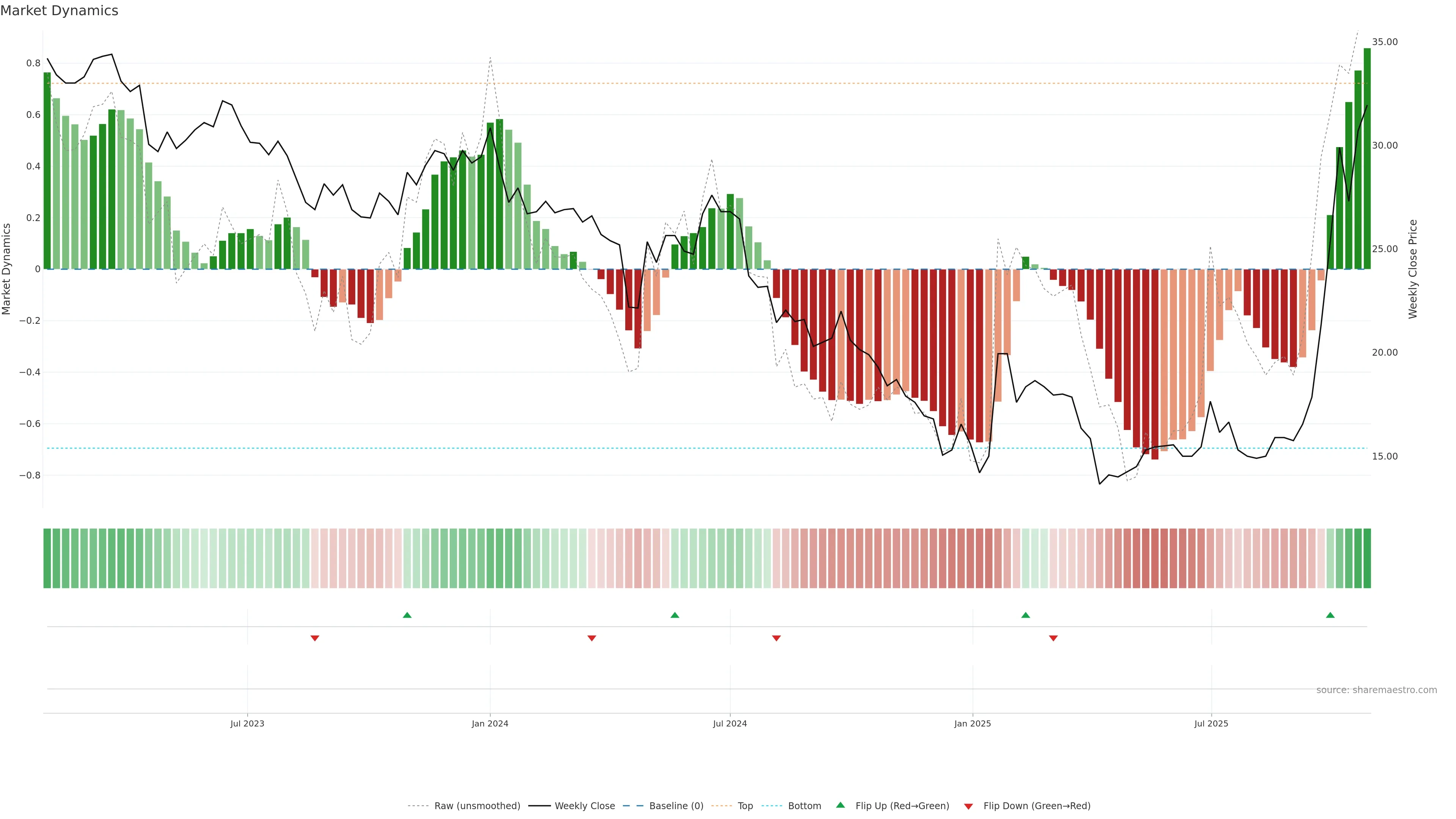
Task: Toggle the Weekly Close legend entry
Action: [x=584, y=806]
